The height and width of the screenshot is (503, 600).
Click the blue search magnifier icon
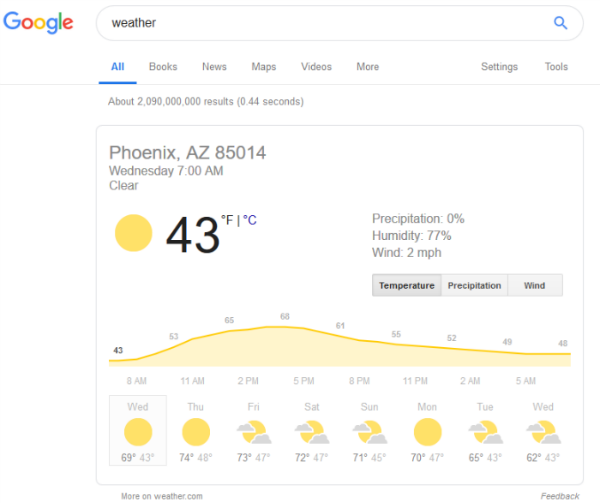(x=560, y=23)
